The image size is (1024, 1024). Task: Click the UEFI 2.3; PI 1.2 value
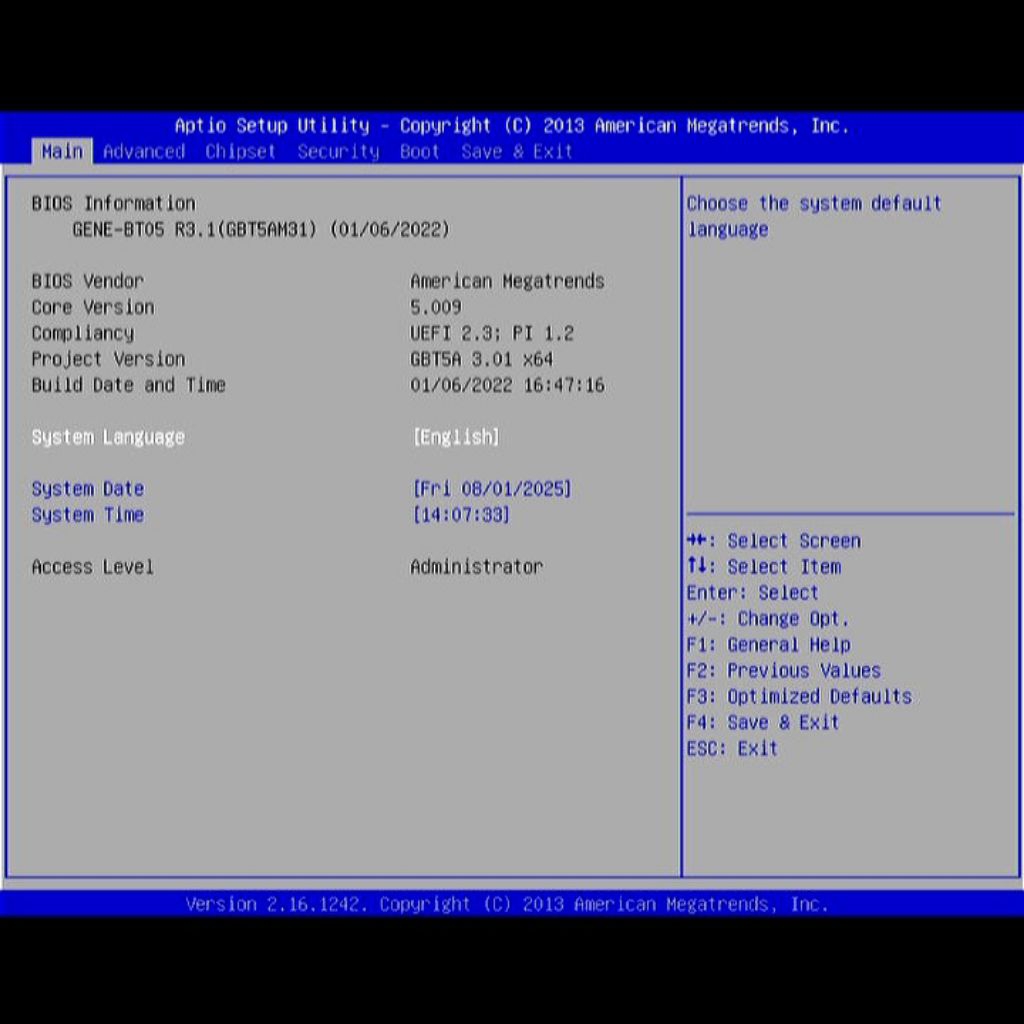tap(492, 333)
